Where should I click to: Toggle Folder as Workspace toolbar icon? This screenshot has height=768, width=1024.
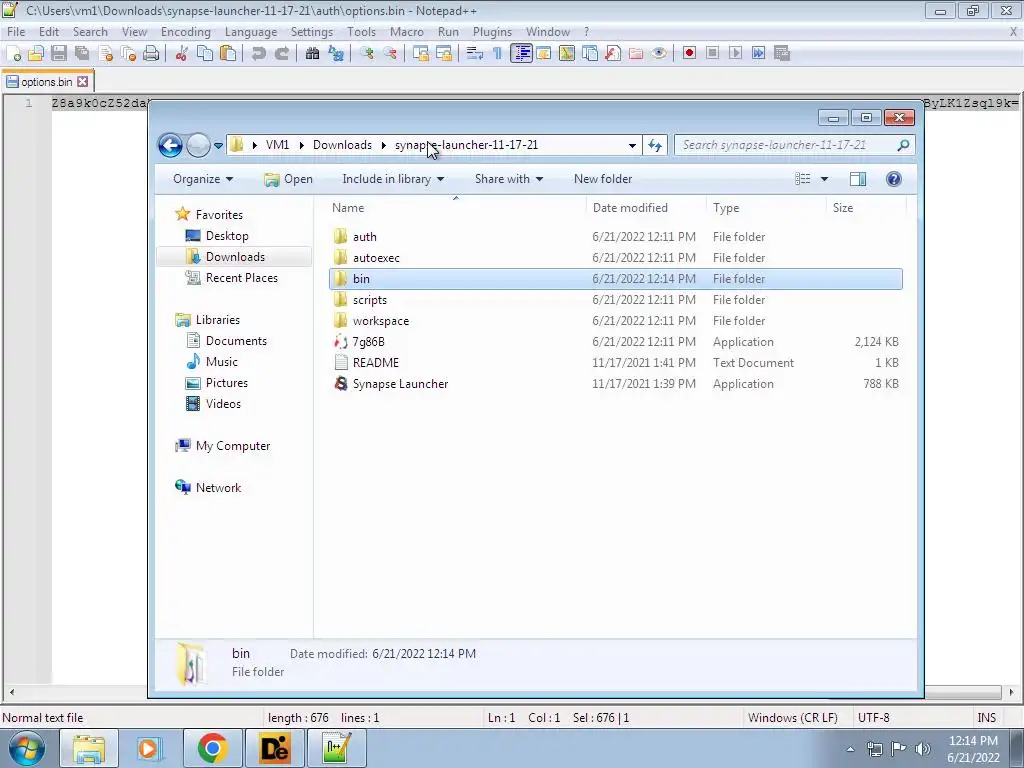coord(635,54)
